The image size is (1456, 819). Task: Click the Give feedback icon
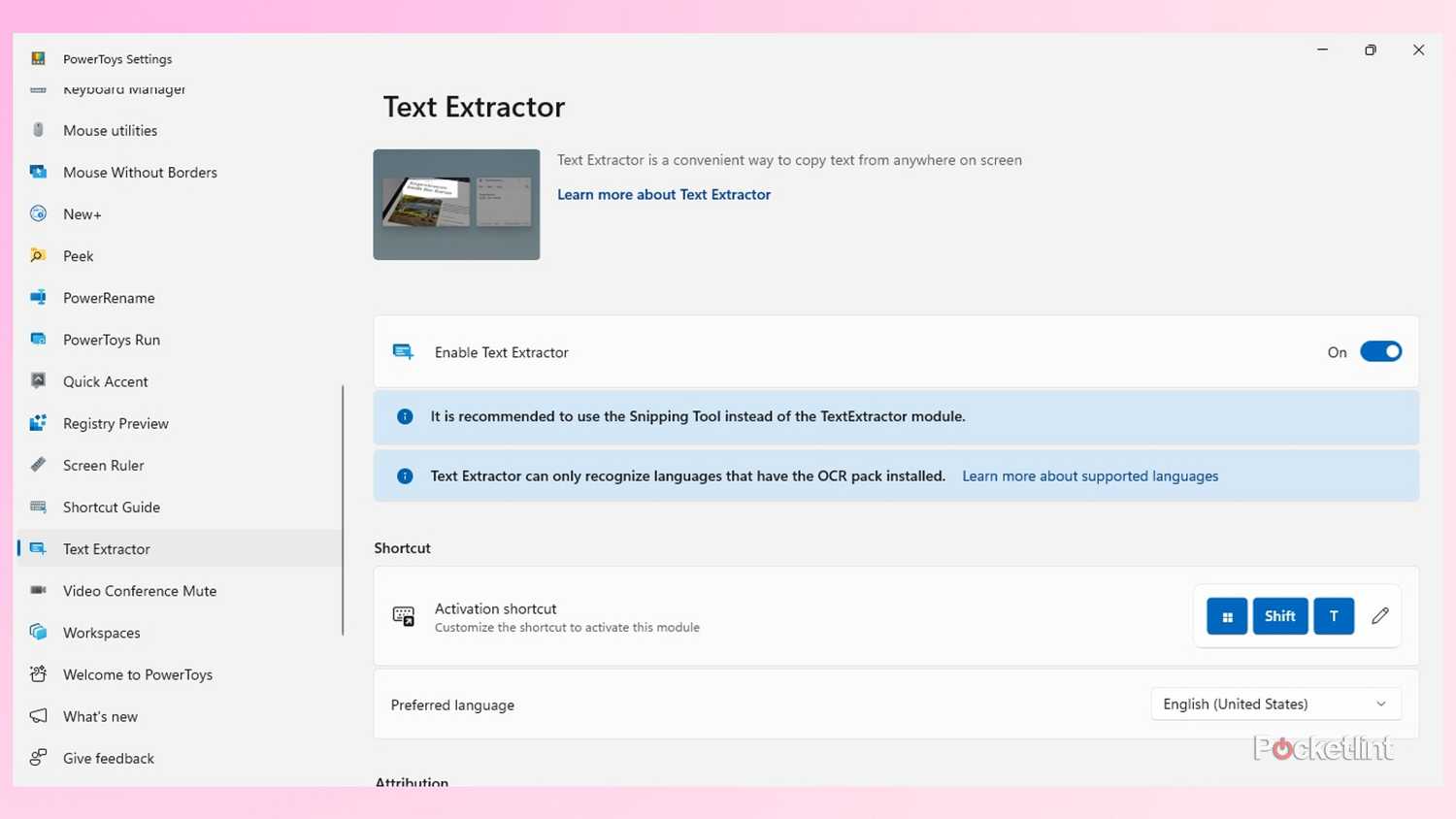[x=38, y=758]
